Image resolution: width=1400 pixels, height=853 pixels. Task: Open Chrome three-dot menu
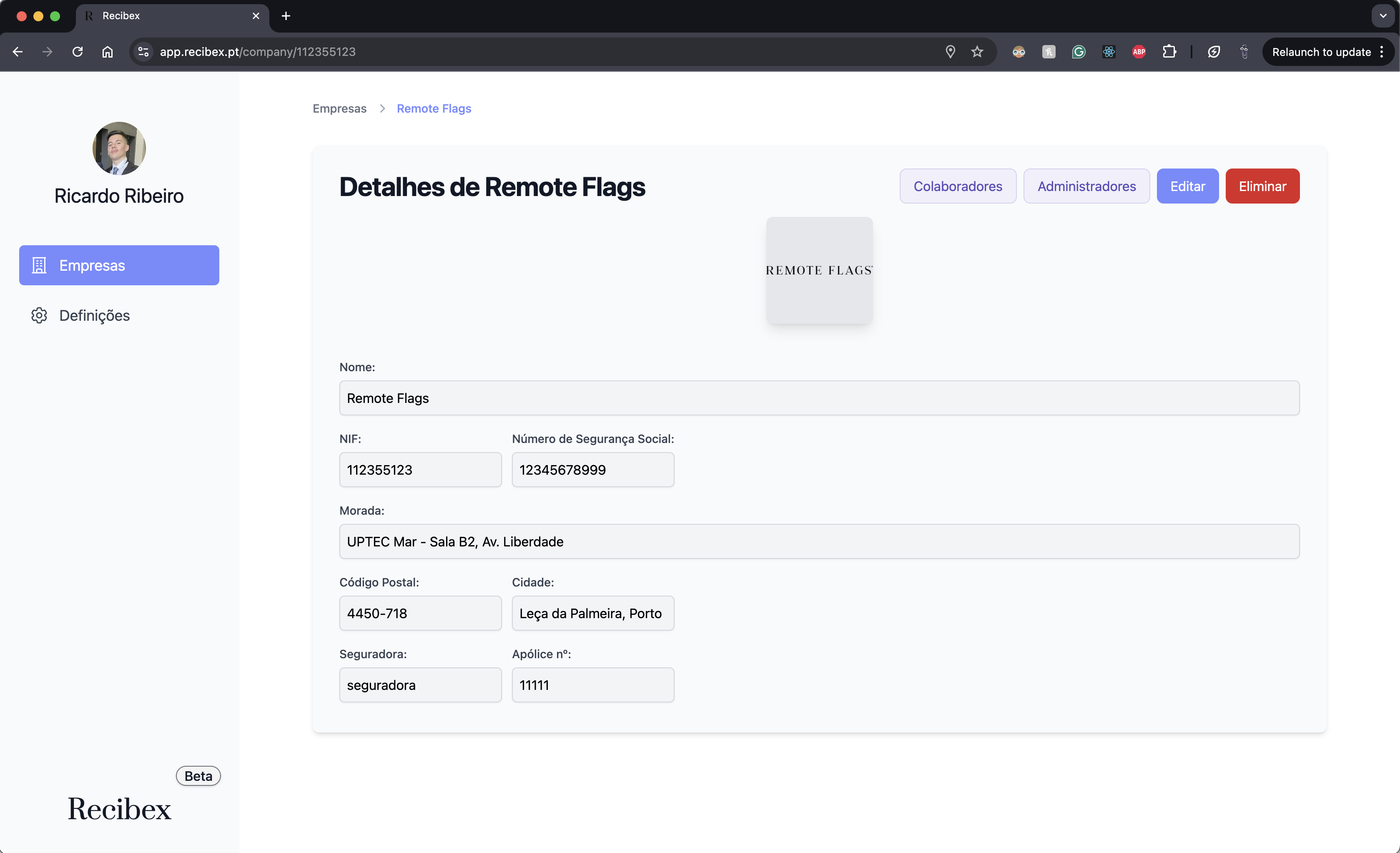click(1382, 52)
